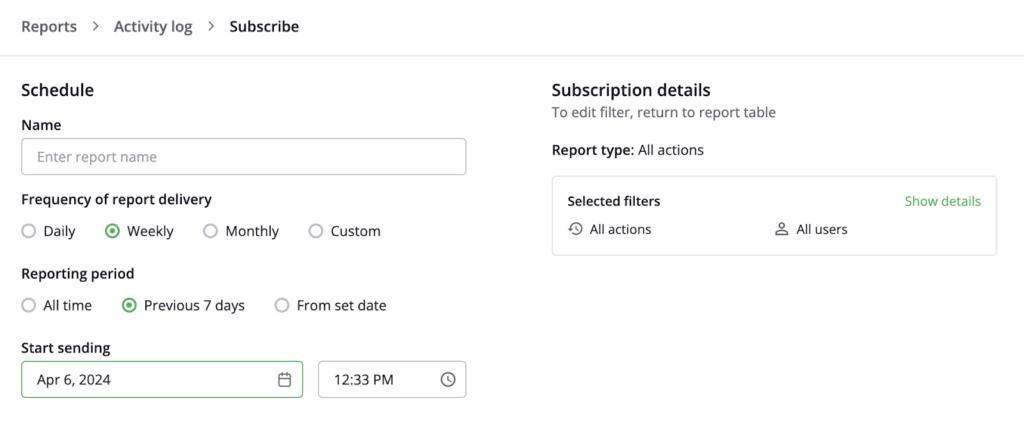This screenshot has height=433, width=1024.
Task: Click the history icon beside All actions
Action: 575,229
